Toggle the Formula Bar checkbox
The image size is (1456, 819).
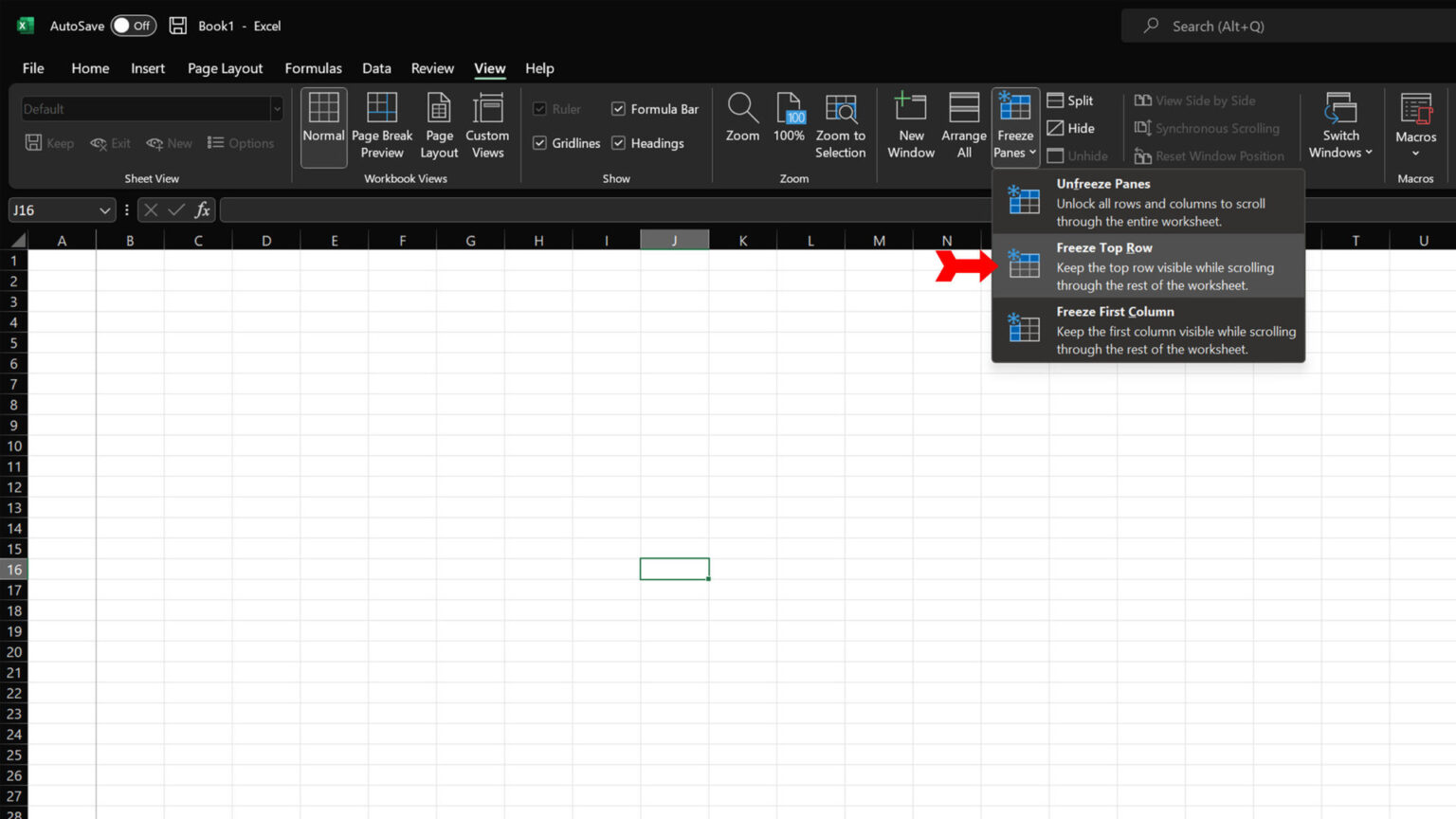tap(618, 108)
